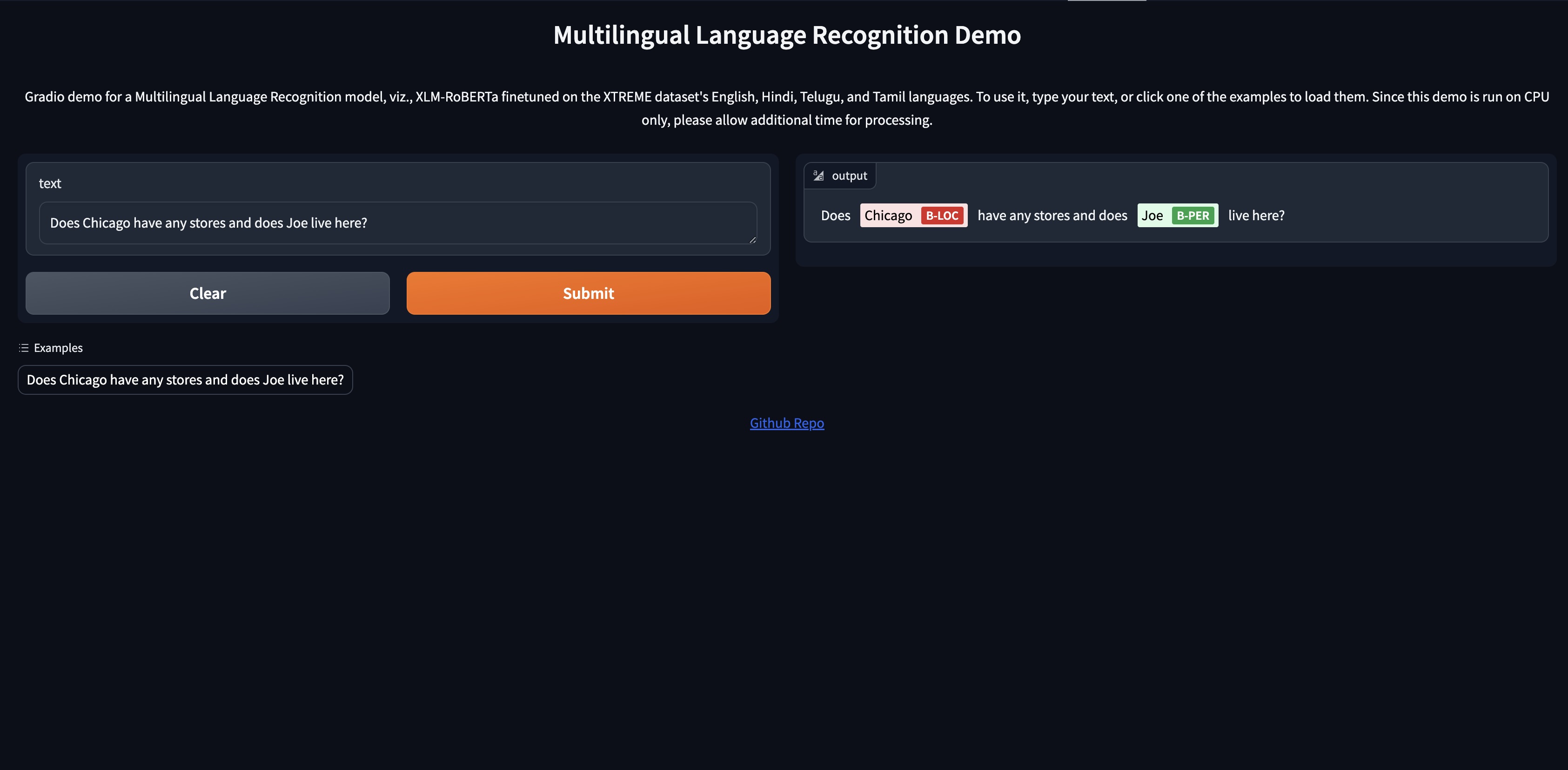Click the text box resize handle
The image size is (1568, 770).
[753, 240]
